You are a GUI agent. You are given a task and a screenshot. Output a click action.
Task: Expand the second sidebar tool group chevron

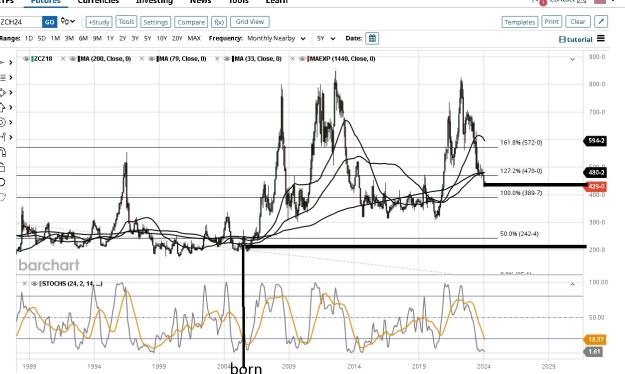[x=10, y=77]
